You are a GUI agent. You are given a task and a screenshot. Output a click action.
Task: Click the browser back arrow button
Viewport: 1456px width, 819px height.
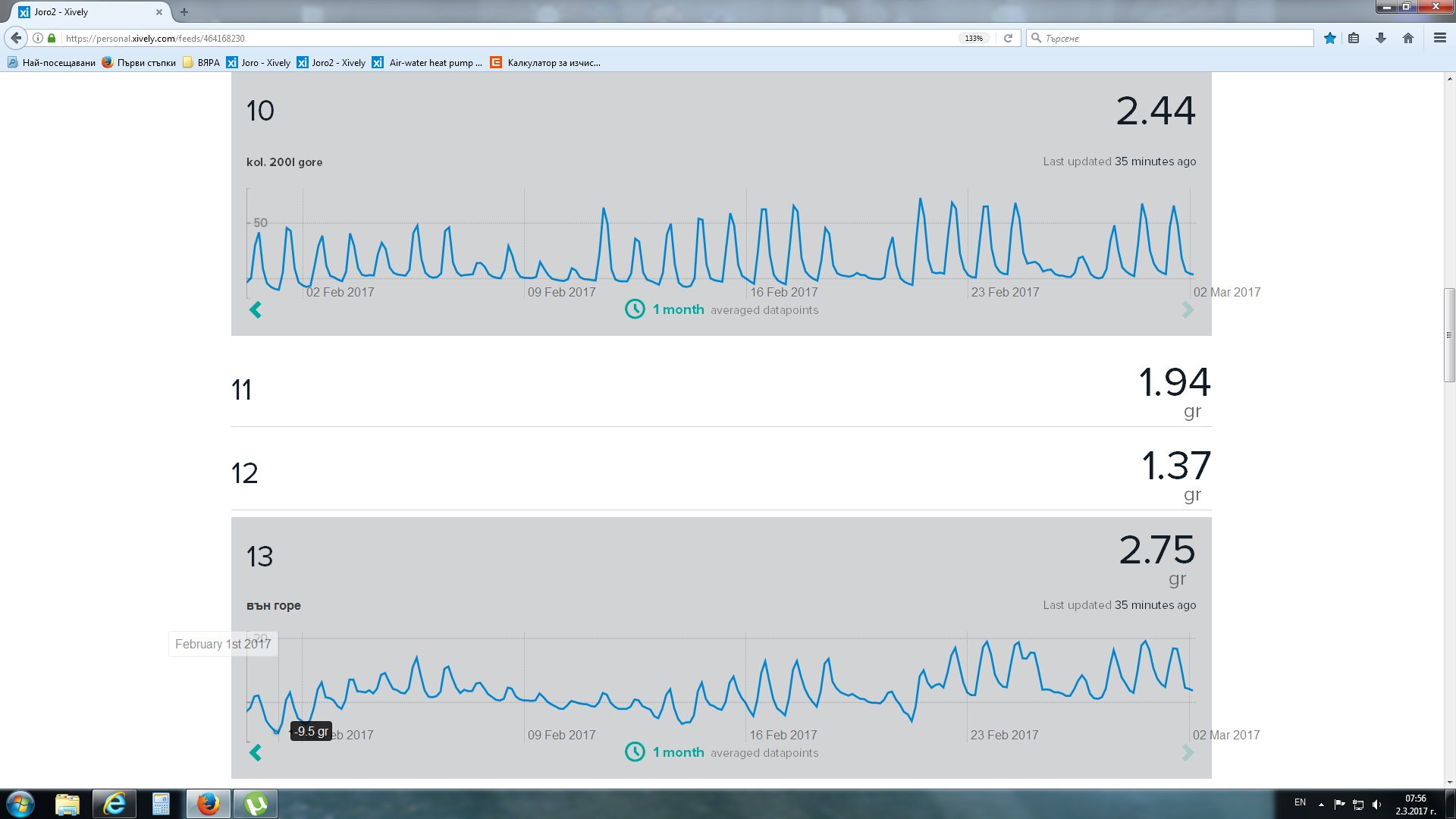16,38
